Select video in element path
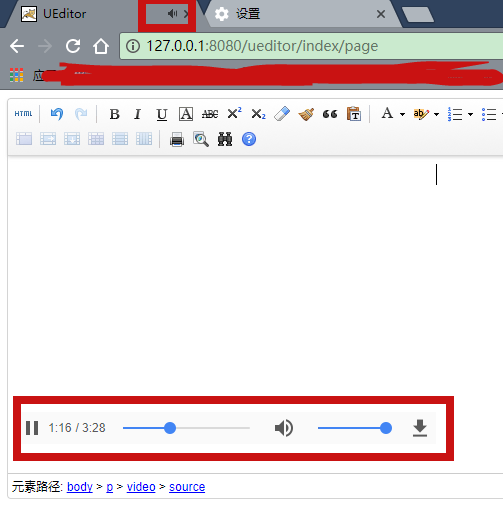The image size is (503, 509). (141, 487)
